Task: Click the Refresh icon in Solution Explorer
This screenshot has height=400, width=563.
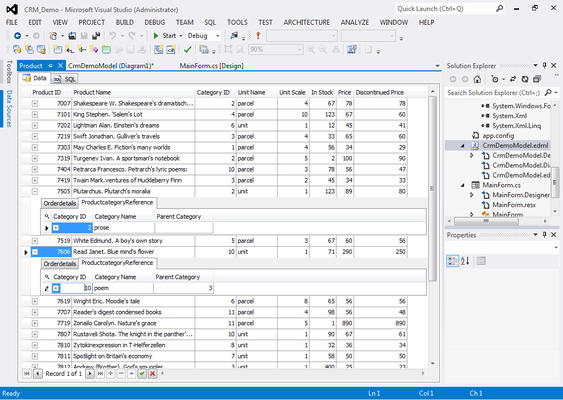Action: (525, 79)
